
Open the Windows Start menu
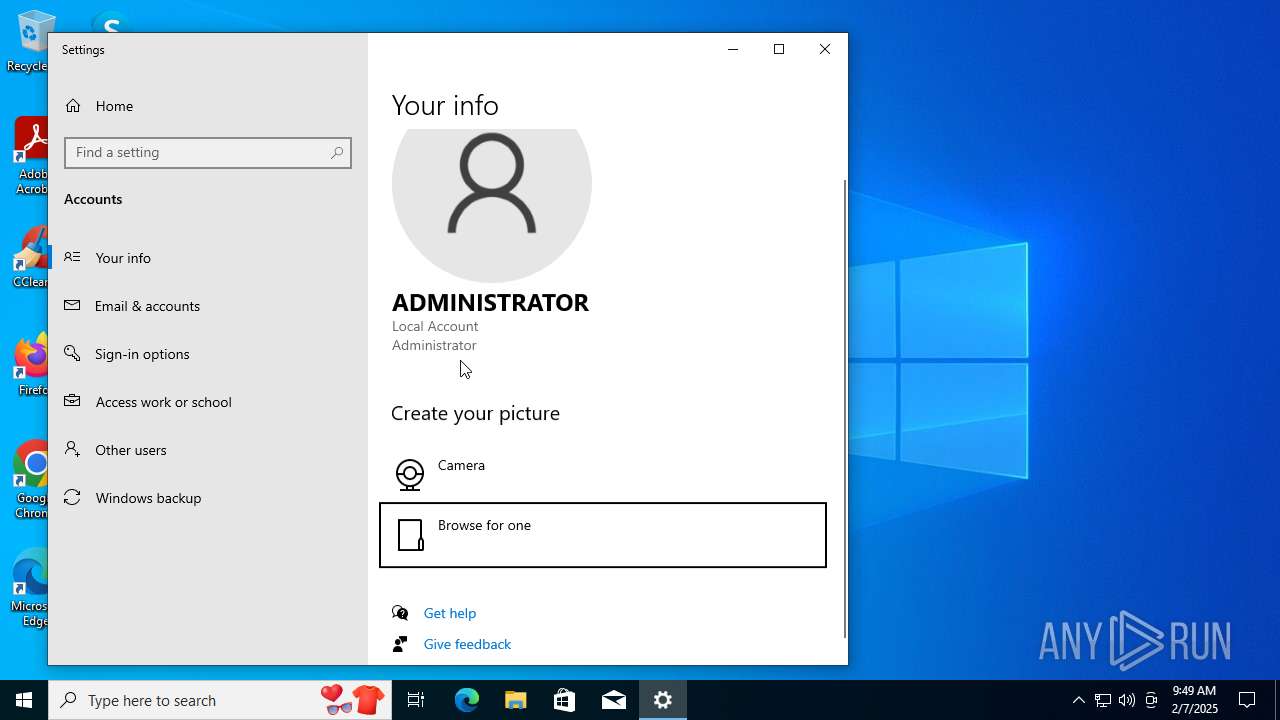click(x=24, y=700)
